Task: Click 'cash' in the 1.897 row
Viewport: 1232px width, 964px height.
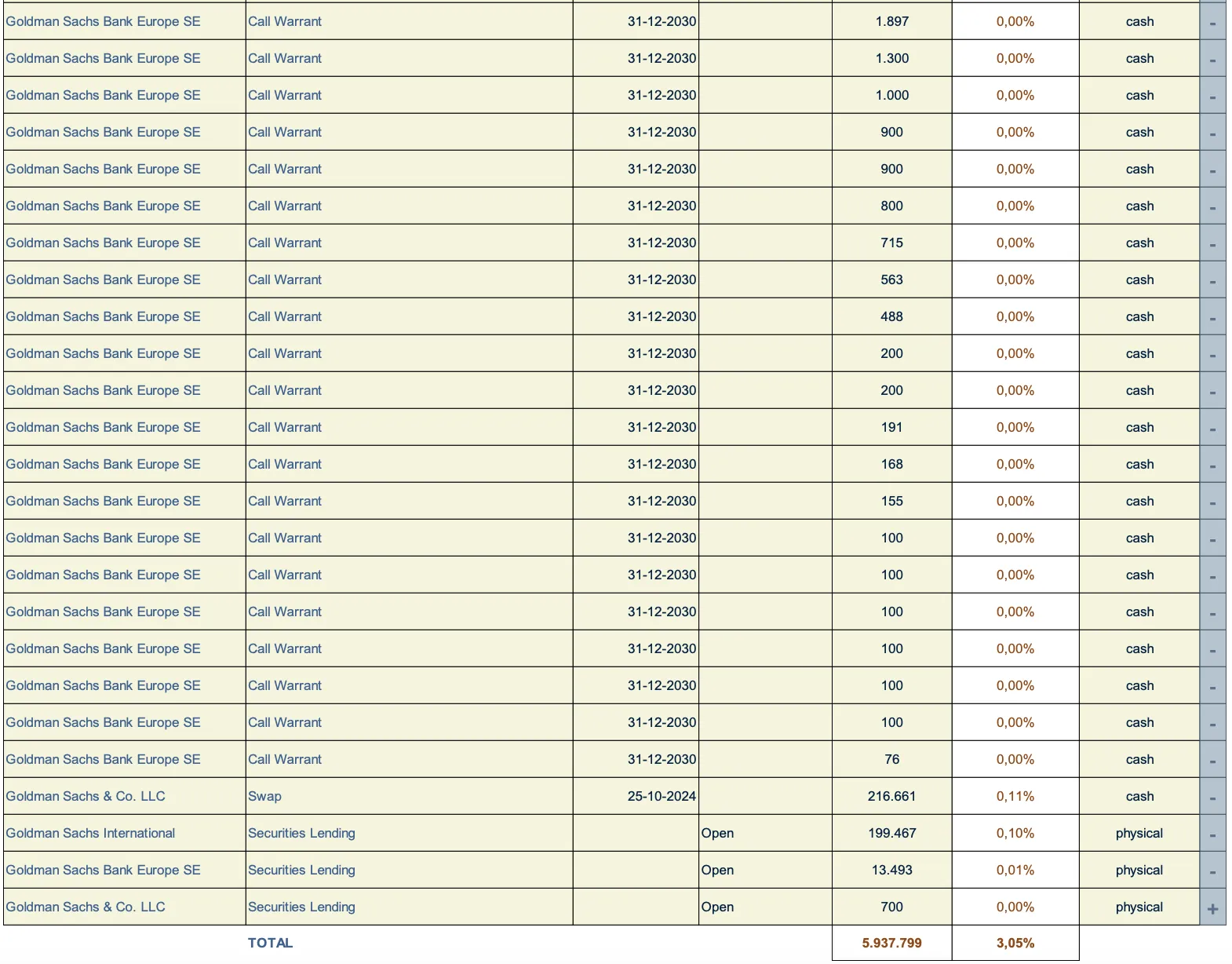Action: [x=1139, y=21]
